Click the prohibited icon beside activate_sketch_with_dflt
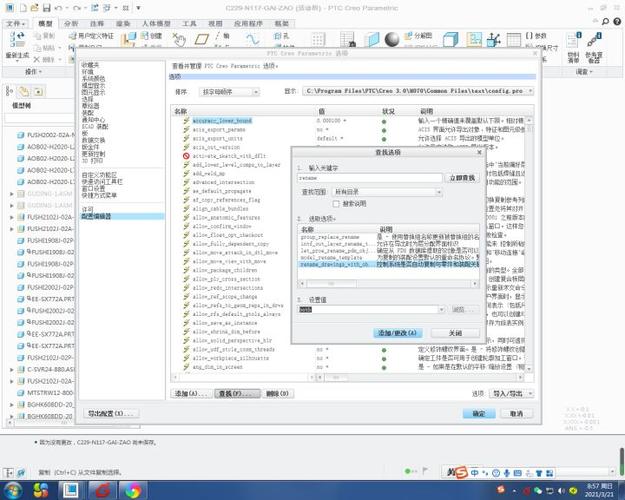 186,156
